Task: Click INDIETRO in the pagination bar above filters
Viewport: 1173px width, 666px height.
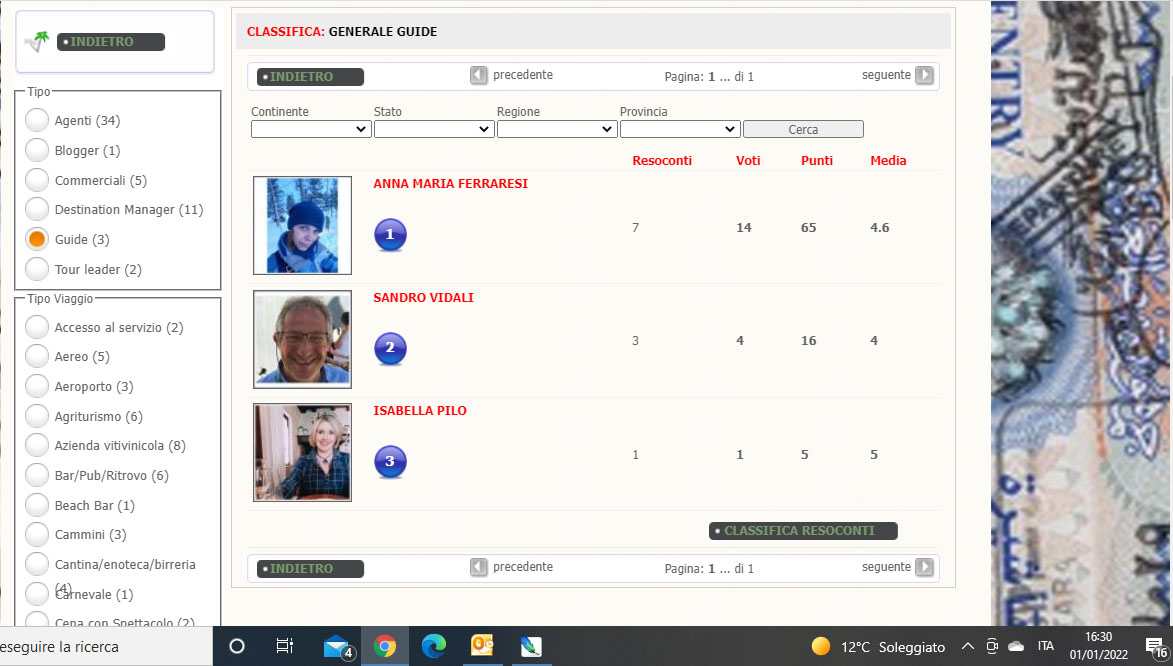Action: [x=310, y=76]
